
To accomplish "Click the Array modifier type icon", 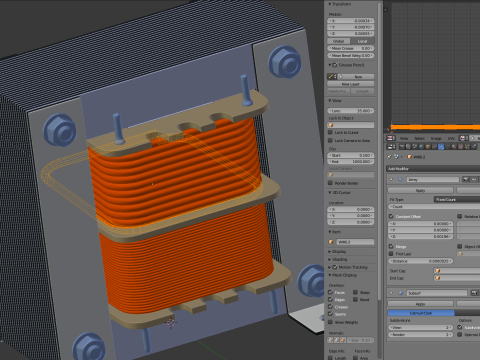I will tap(400, 179).
